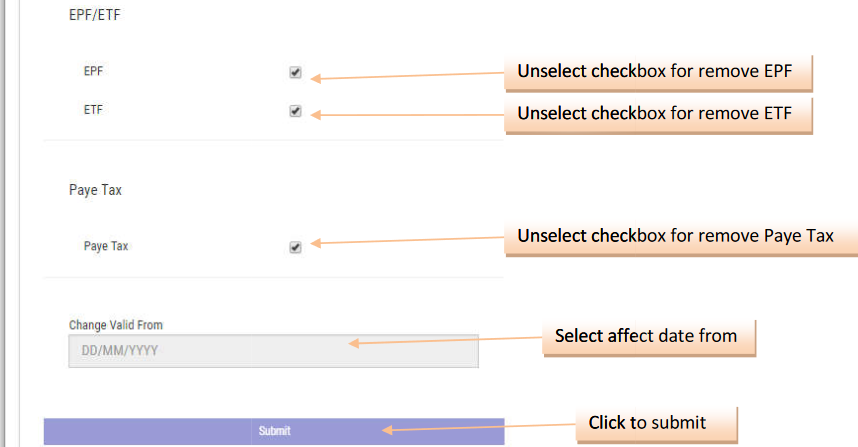Click the 'Select affect date from' callout
The height and width of the screenshot is (447, 858).
(646, 336)
